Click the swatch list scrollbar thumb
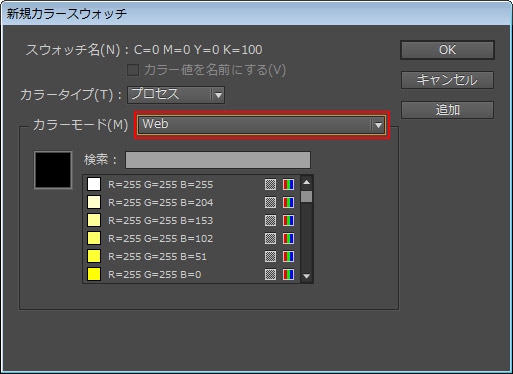 [x=306, y=196]
